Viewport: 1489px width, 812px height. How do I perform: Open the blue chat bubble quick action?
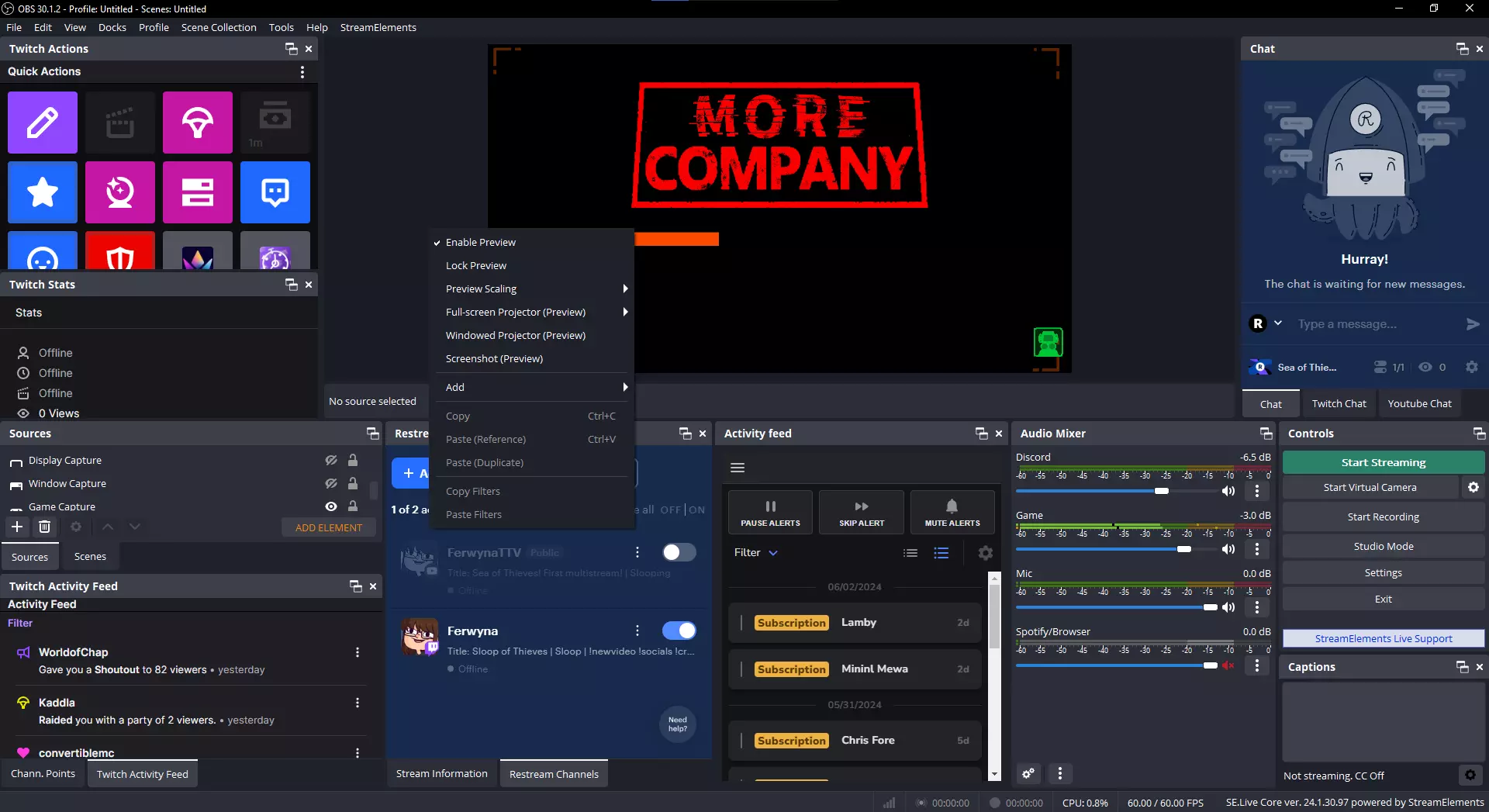pyautogui.click(x=275, y=192)
